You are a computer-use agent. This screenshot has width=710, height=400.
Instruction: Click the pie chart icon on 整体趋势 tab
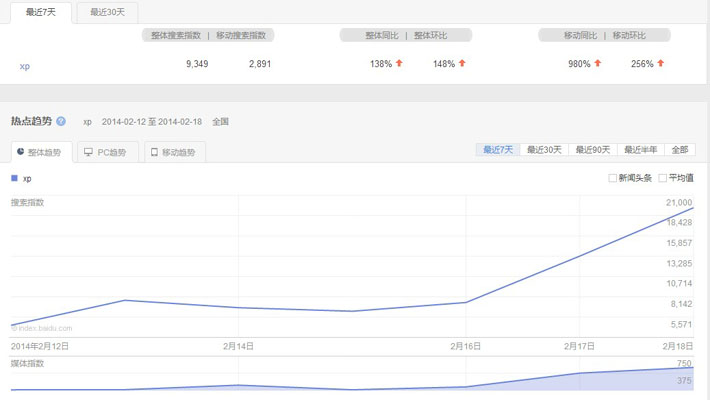pos(20,153)
